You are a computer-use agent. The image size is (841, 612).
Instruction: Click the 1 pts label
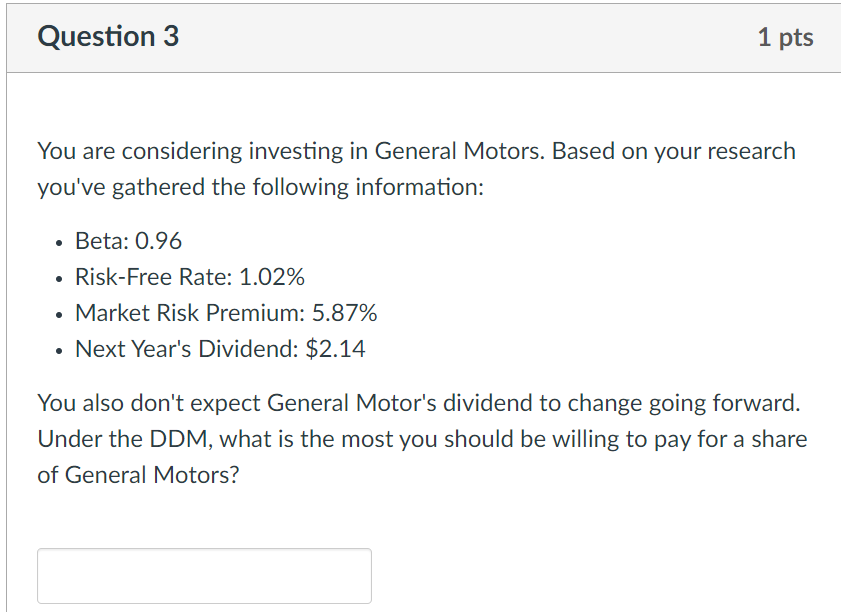coord(786,36)
